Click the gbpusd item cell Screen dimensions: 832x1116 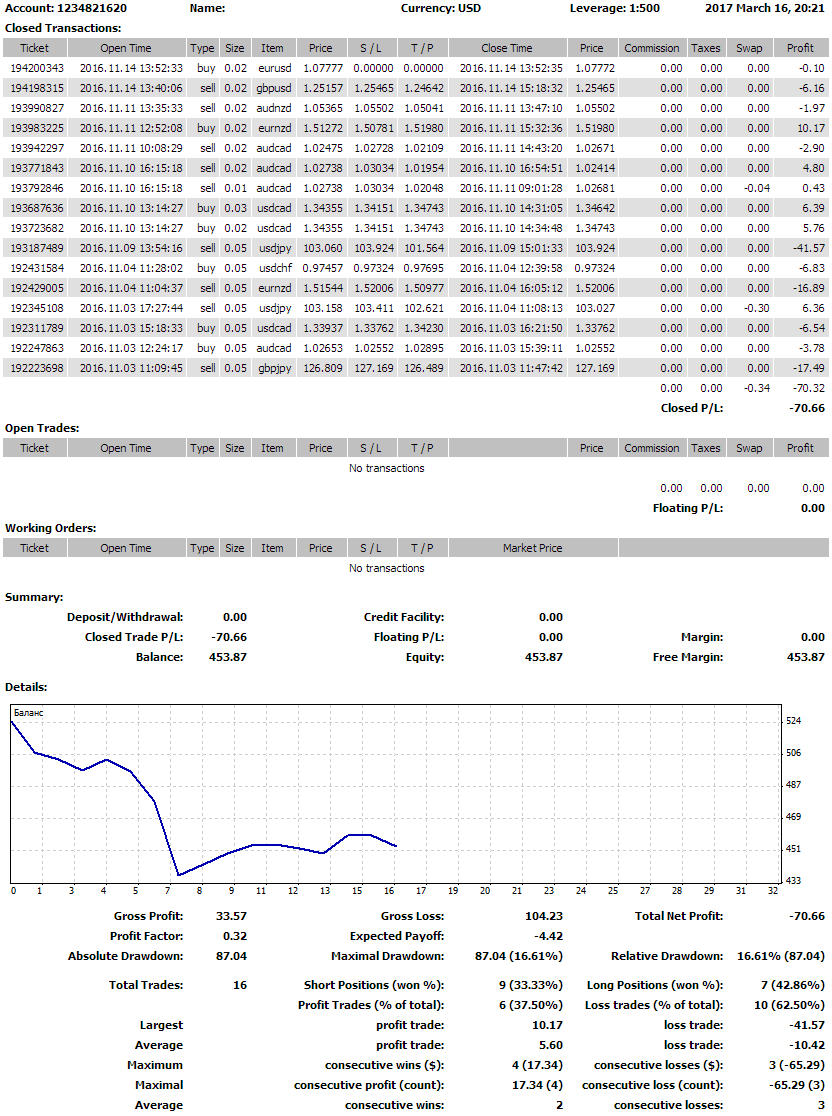tap(273, 88)
